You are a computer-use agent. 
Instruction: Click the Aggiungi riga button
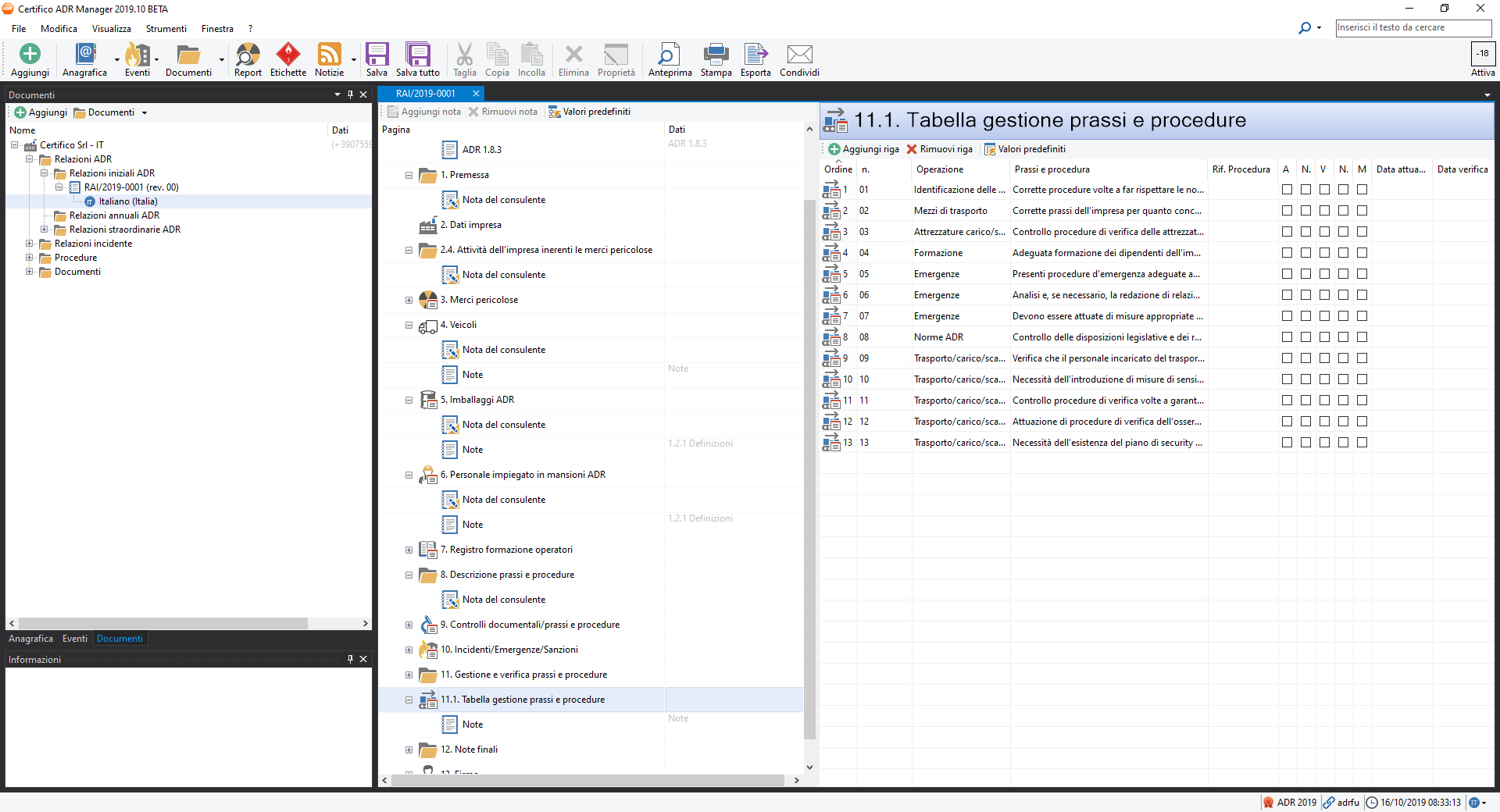[863, 149]
